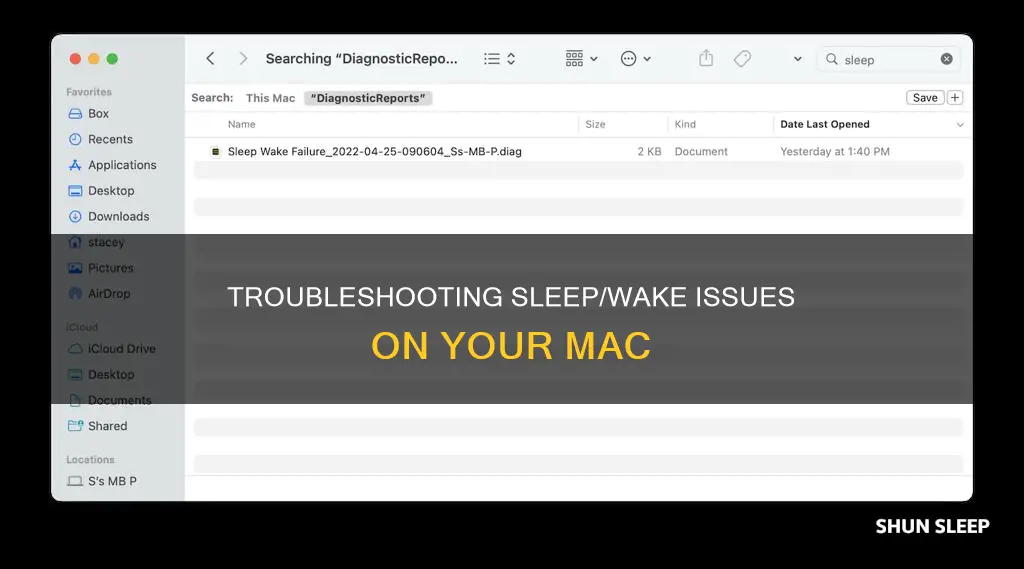Click the diag file document icon
This screenshot has width=1024, height=569.
(x=215, y=152)
